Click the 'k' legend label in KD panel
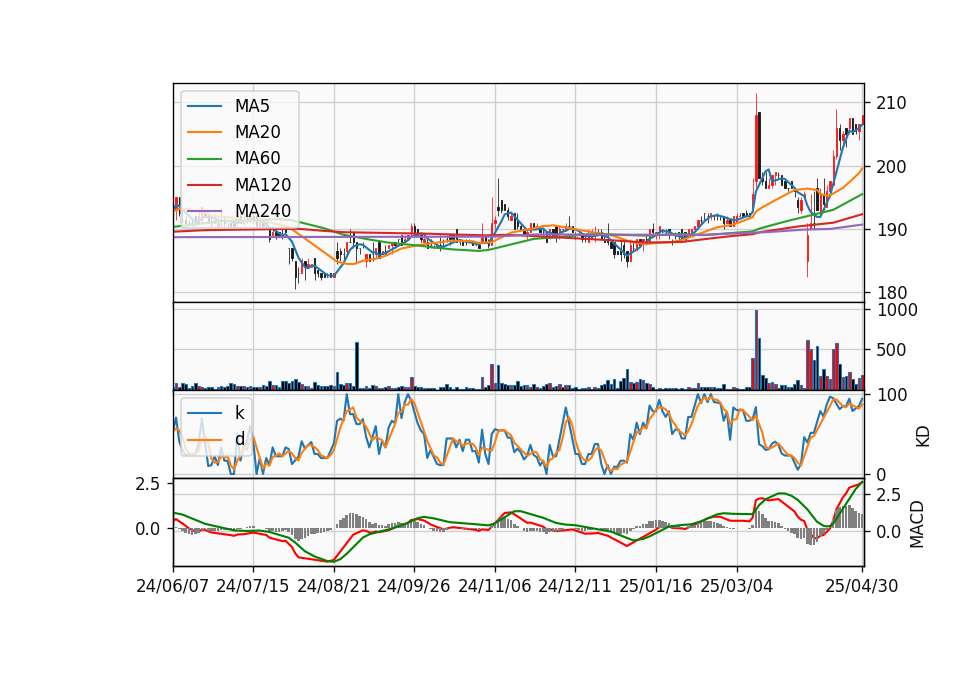The image size is (960, 690). 239,413
